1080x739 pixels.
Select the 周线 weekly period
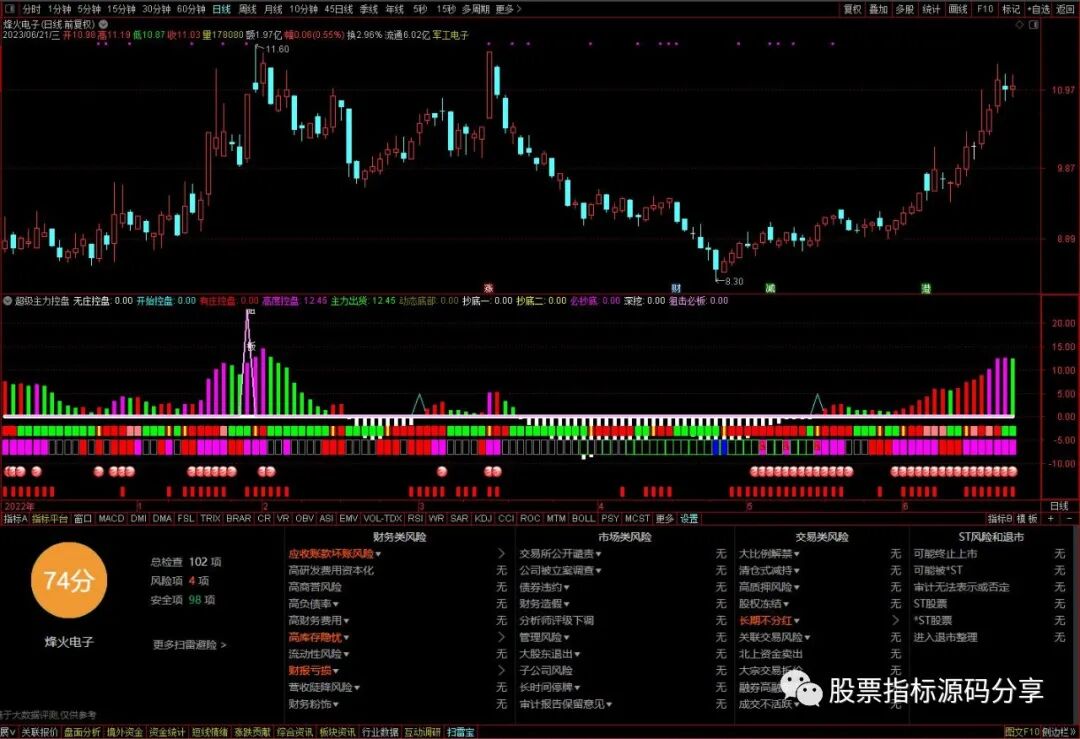(x=247, y=9)
